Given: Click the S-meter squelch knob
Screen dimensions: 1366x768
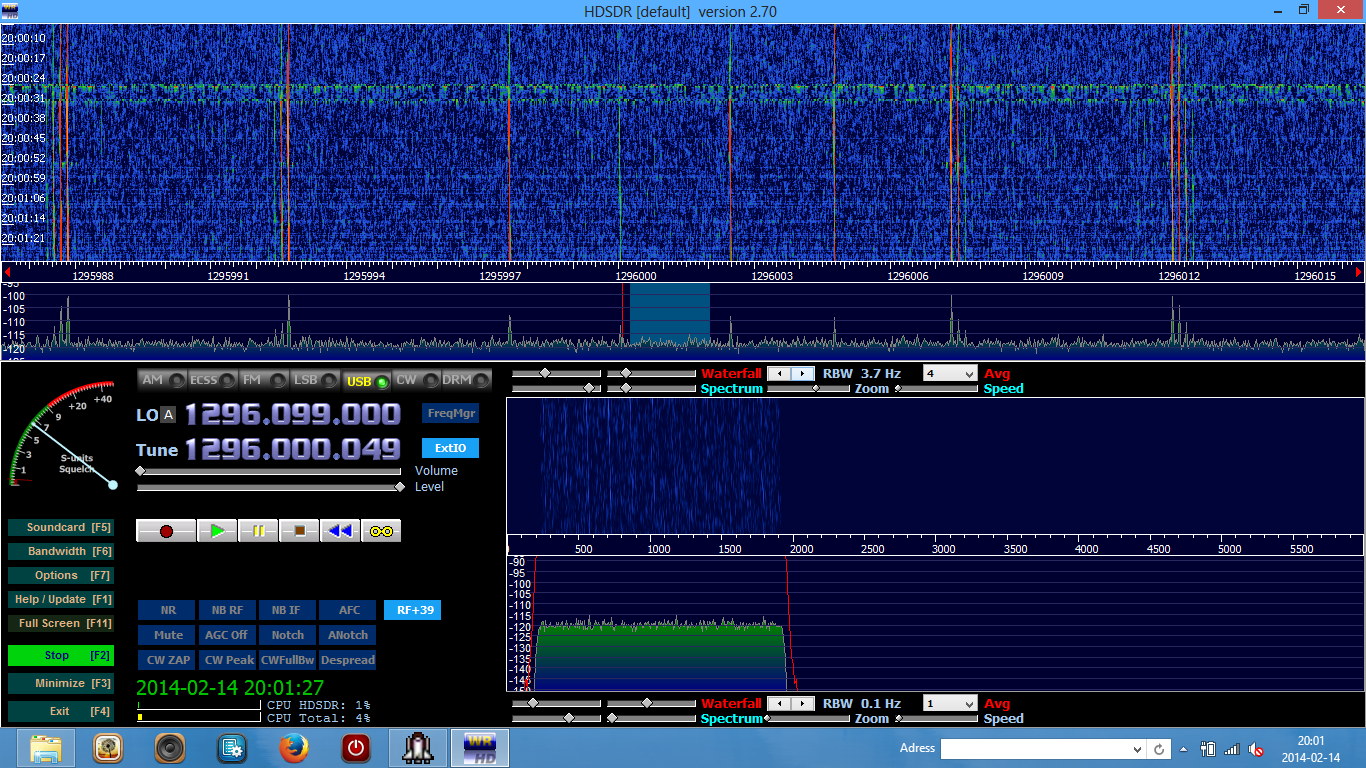Looking at the screenshot, I should pyautogui.click(x=113, y=485).
